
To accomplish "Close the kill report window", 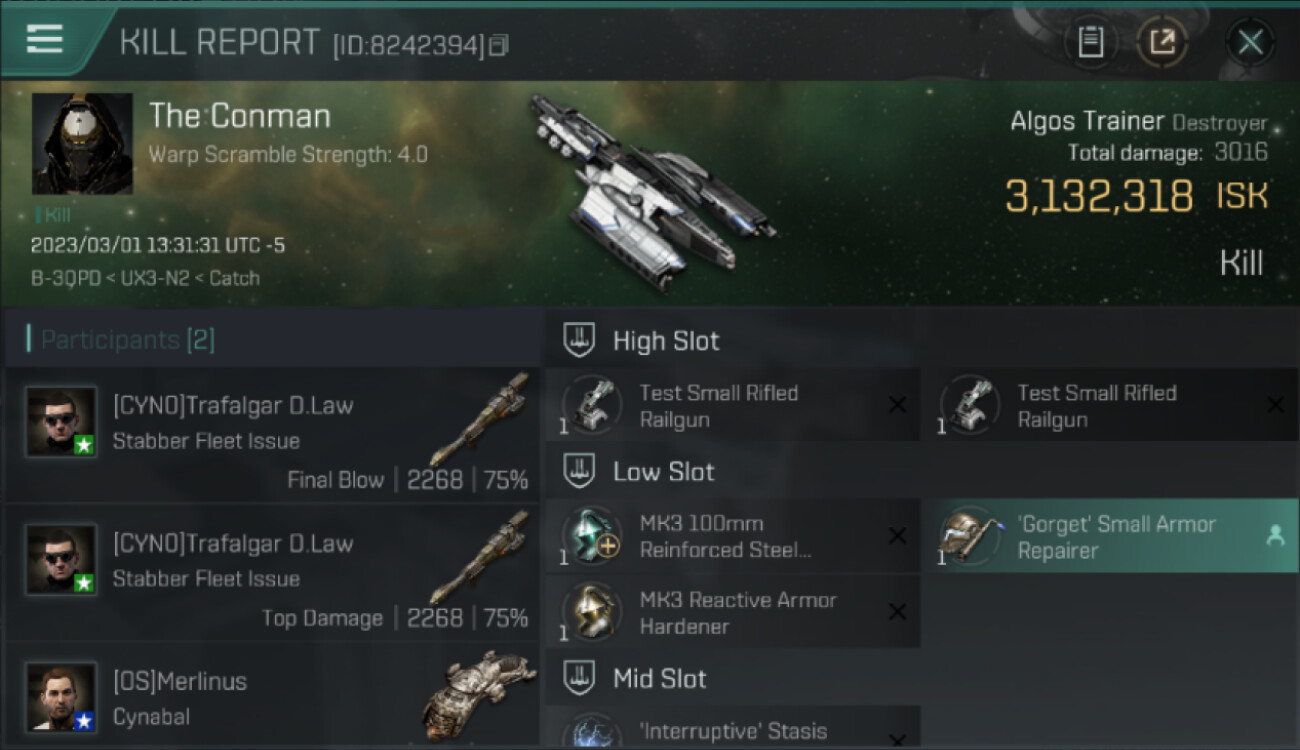I will click(x=1250, y=42).
